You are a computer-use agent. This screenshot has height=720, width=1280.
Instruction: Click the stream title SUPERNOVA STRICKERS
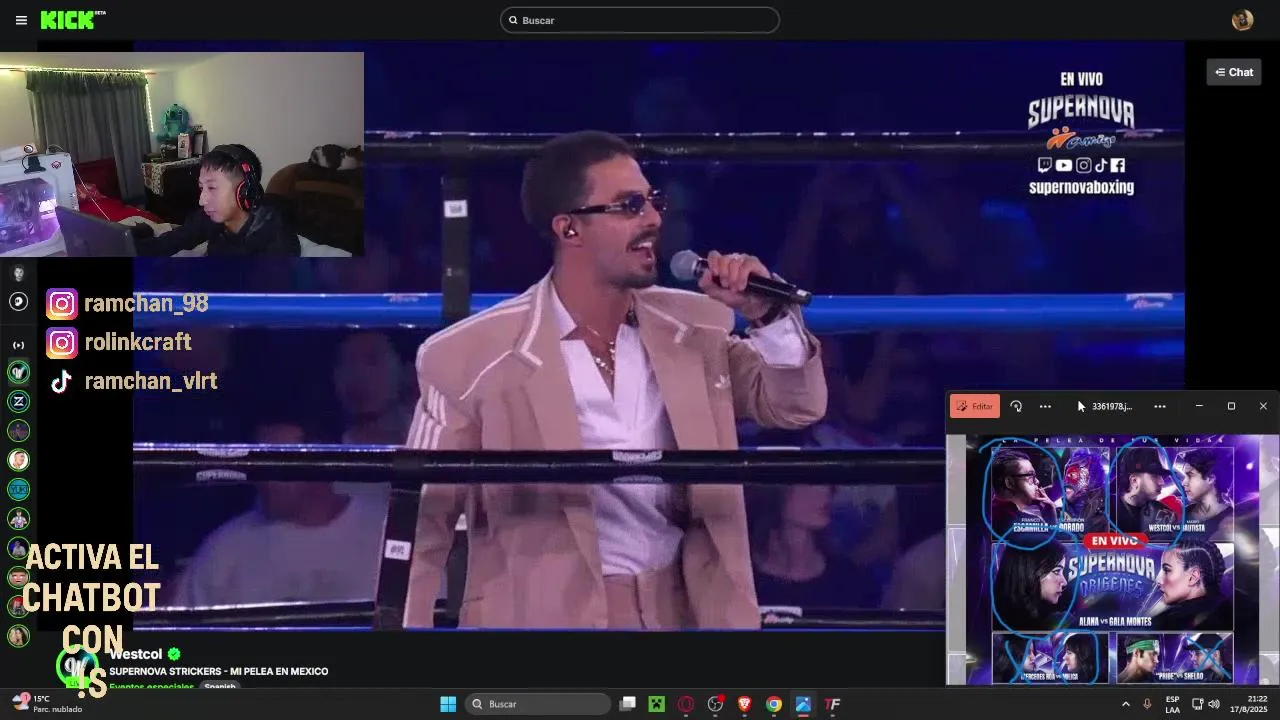click(219, 671)
